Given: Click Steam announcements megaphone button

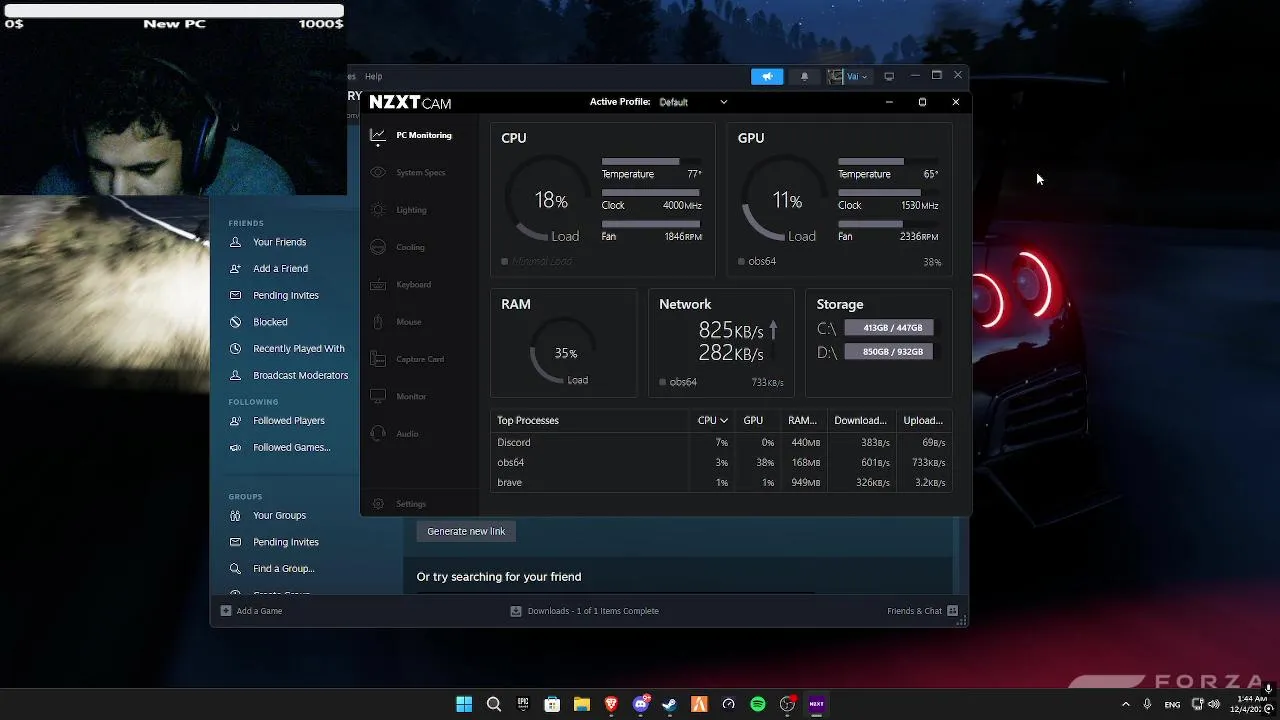Looking at the screenshot, I should pos(767,76).
